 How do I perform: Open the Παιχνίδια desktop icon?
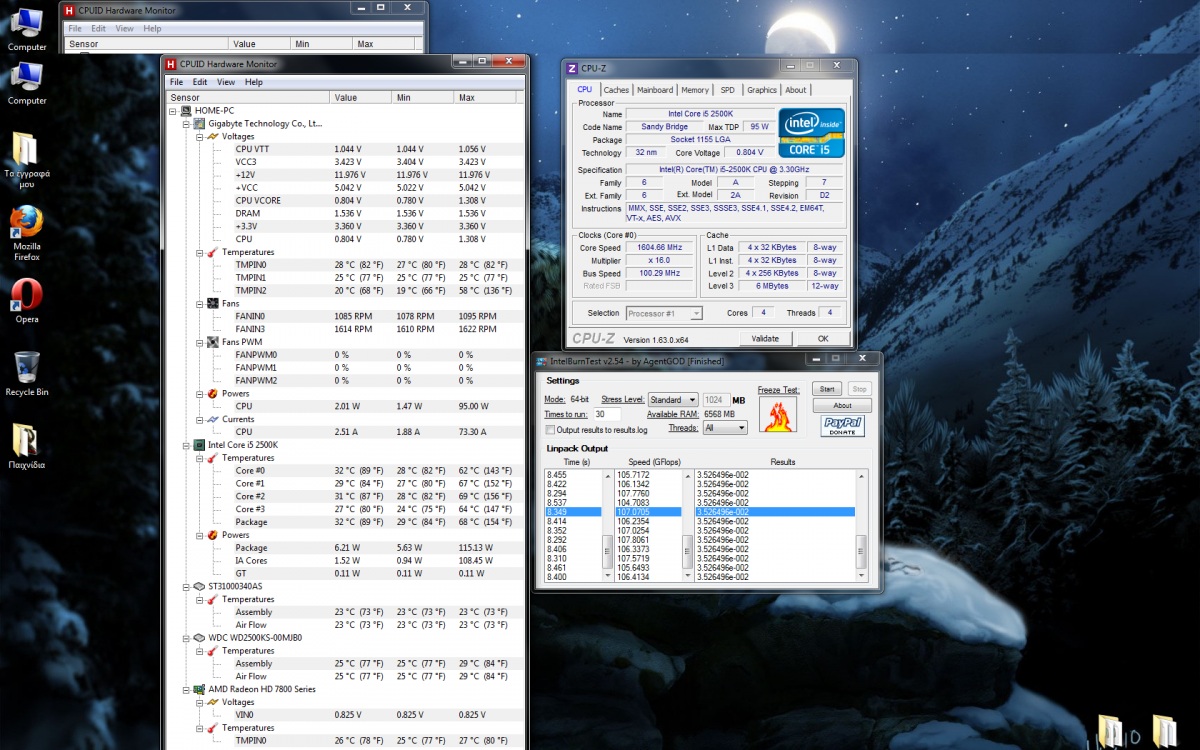click(x=27, y=446)
